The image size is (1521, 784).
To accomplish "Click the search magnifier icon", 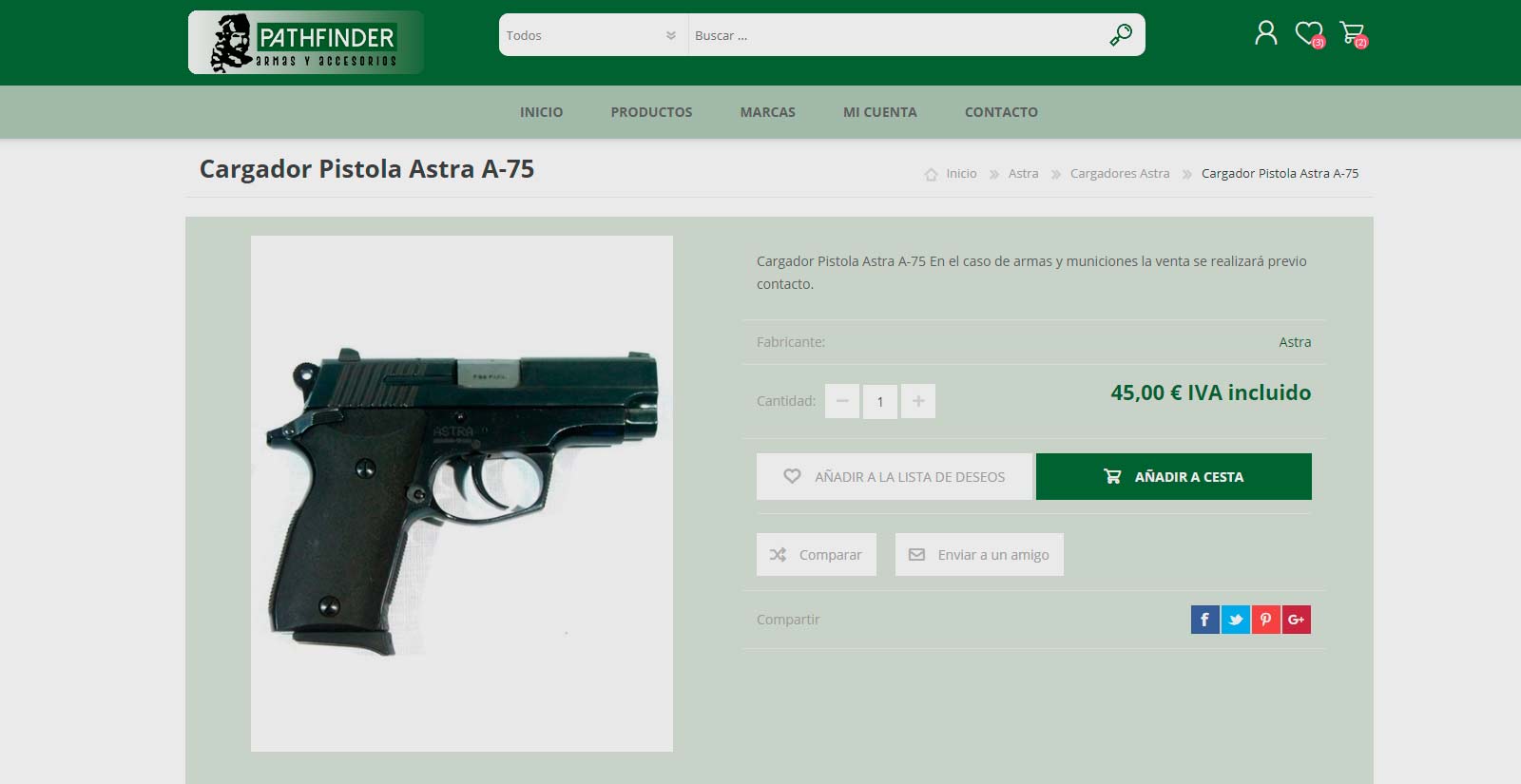I will 1121,35.
